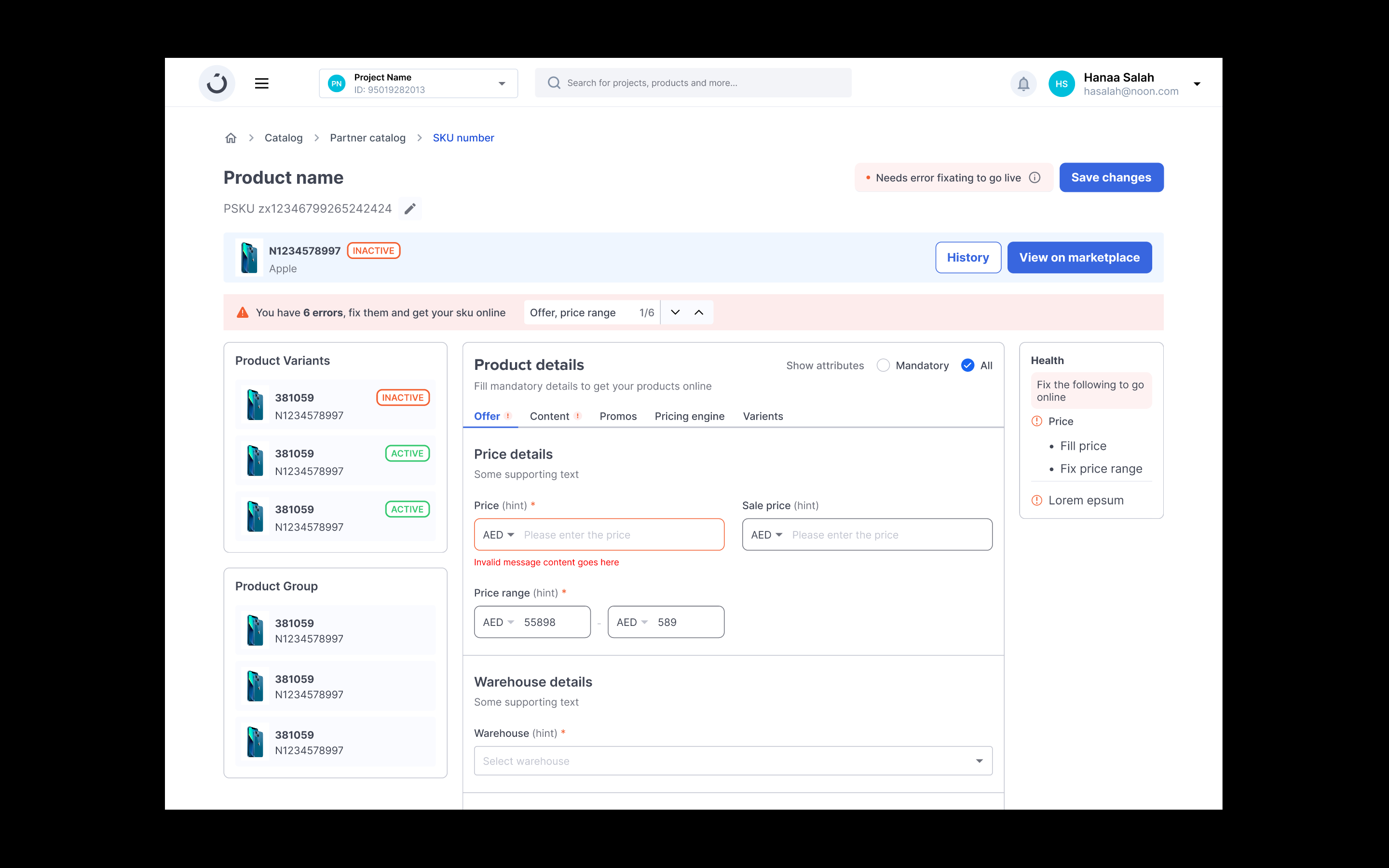Click the info icon beside go live status
The width and height of the screenshot is (1389, 868).
pyautogui.click(x=1035, y=177)
